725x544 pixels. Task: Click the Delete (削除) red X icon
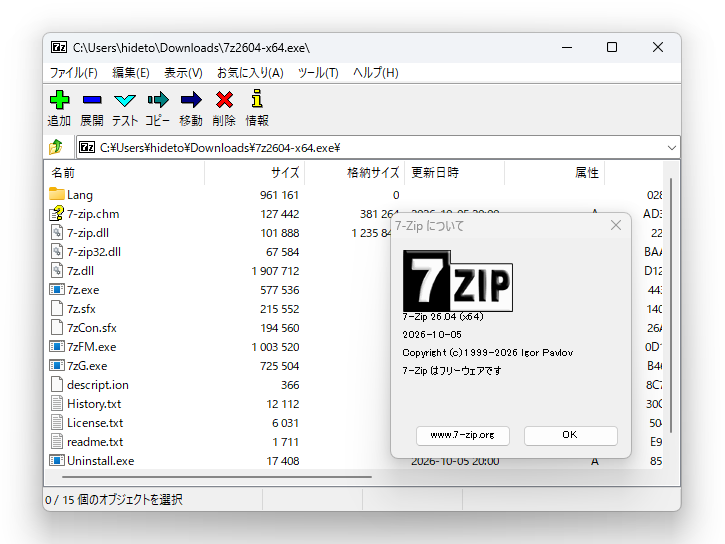tap(224, 100)
